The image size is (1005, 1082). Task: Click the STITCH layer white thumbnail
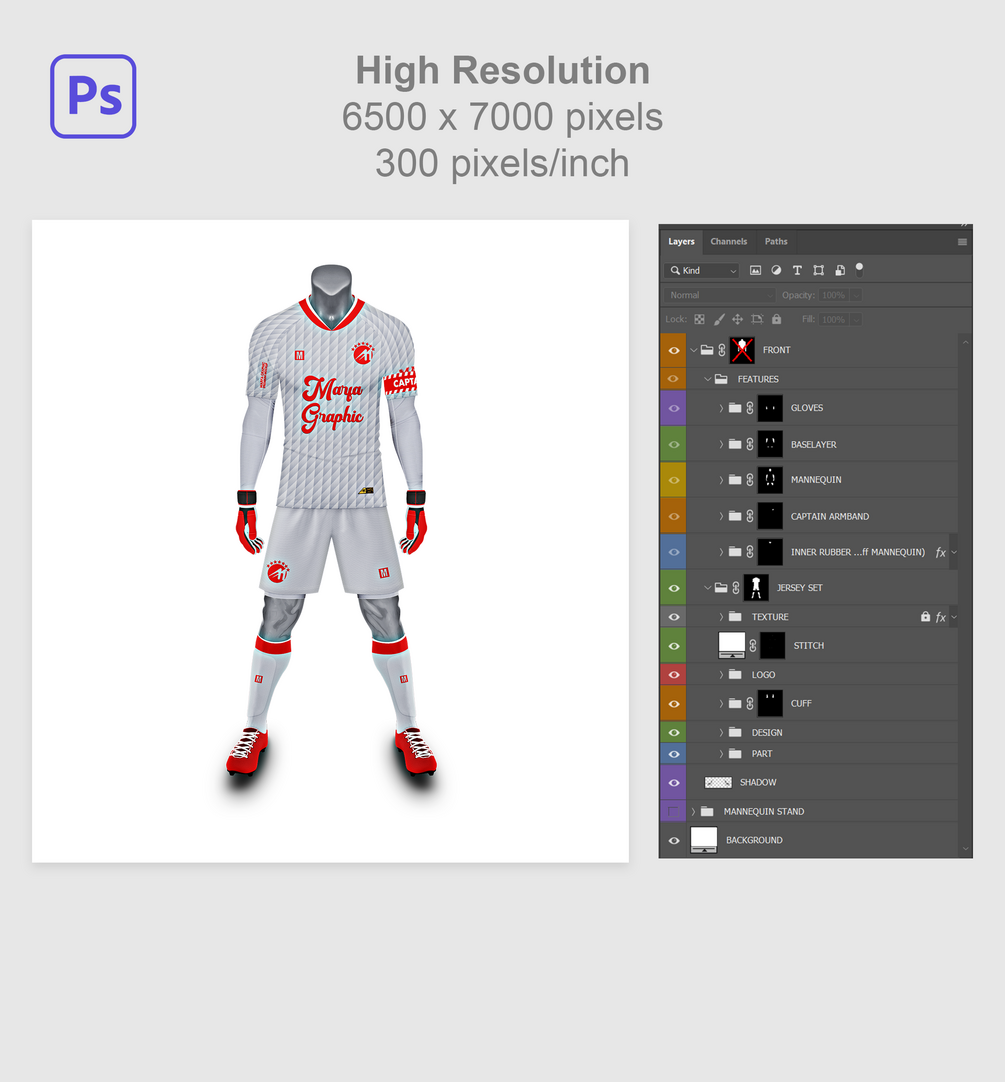[732, 645]
